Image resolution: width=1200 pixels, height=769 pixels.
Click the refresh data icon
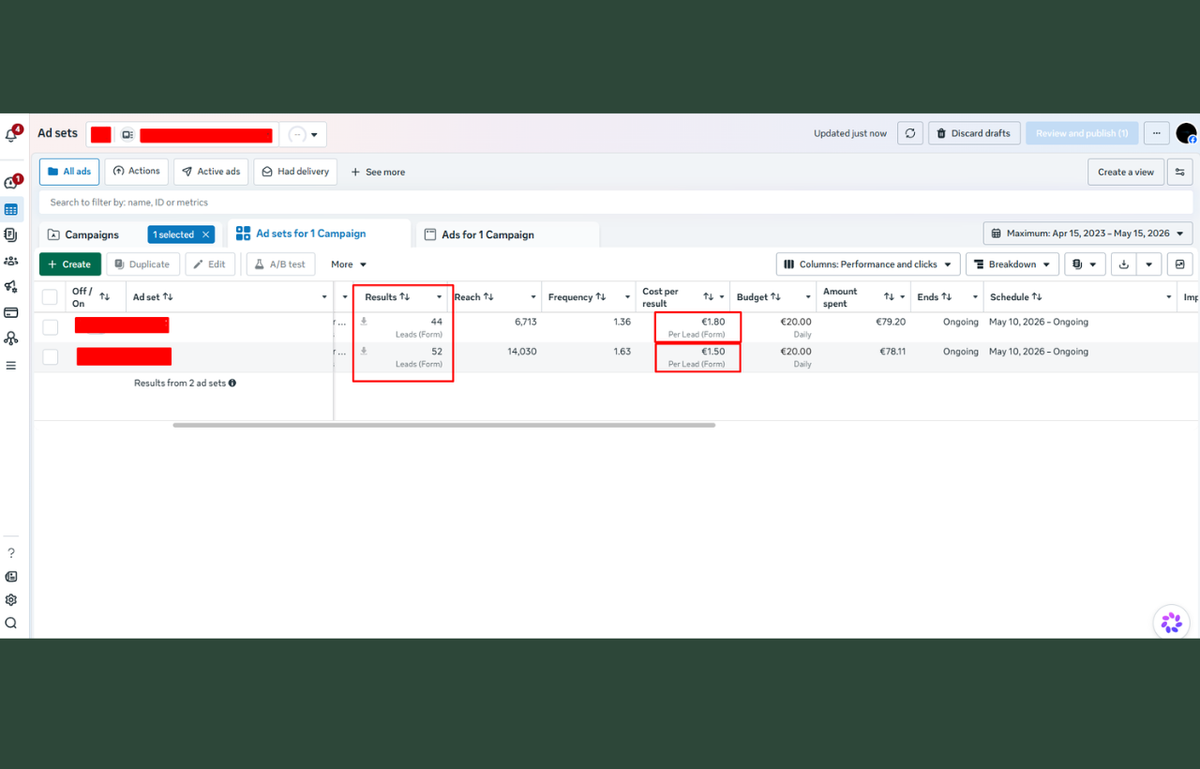point(909,133)
